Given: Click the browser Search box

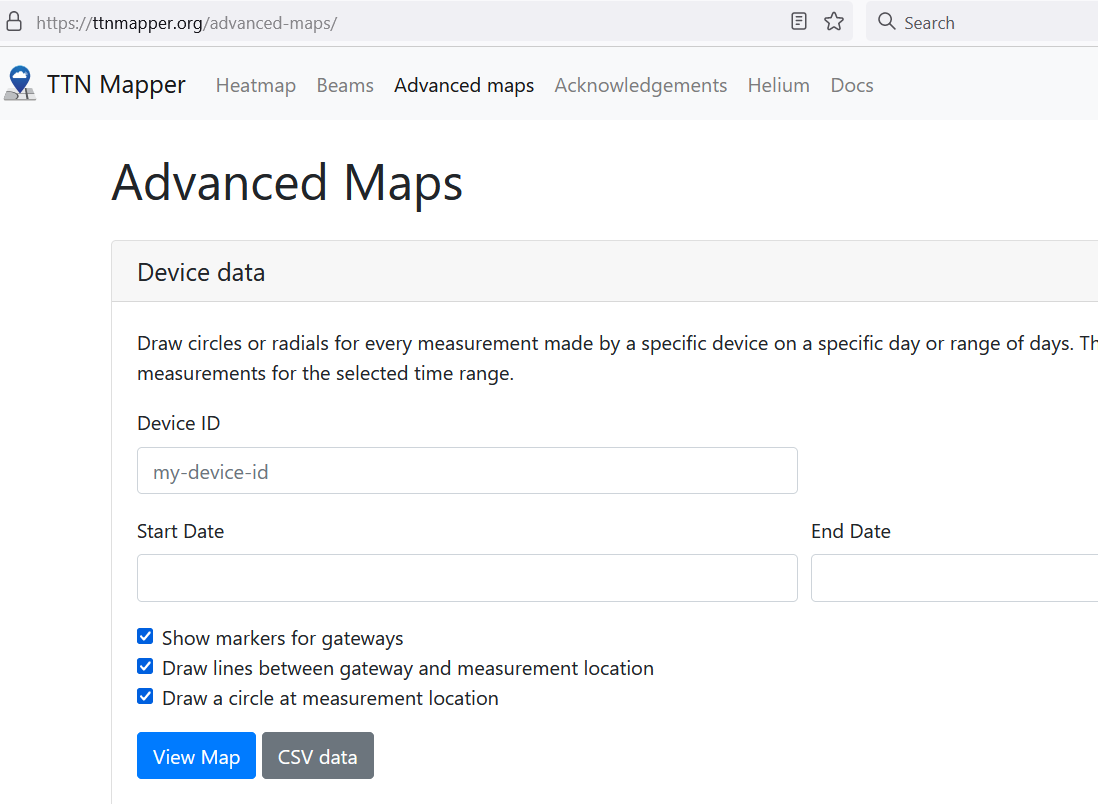Looking at the screenshot, I should [x=982, y=22].
